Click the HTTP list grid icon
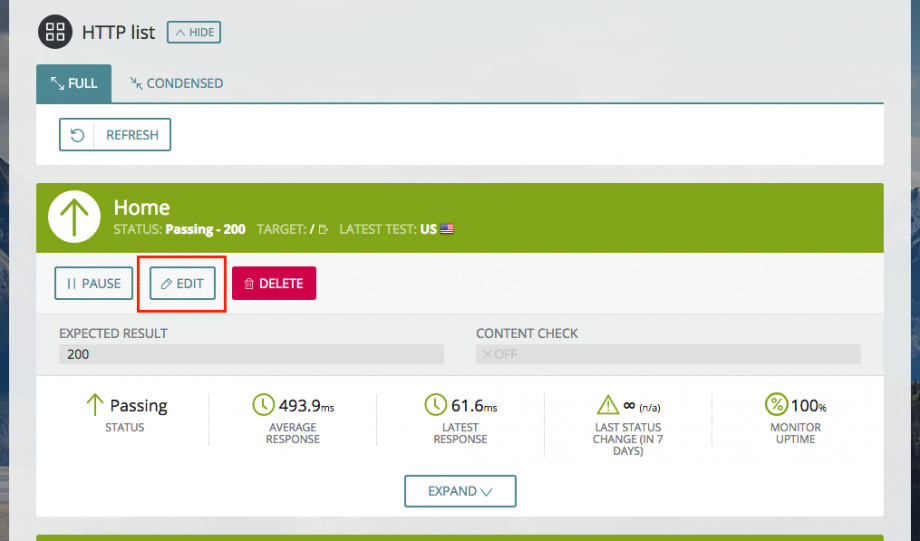920x541 pixels. tap(55, 32)
